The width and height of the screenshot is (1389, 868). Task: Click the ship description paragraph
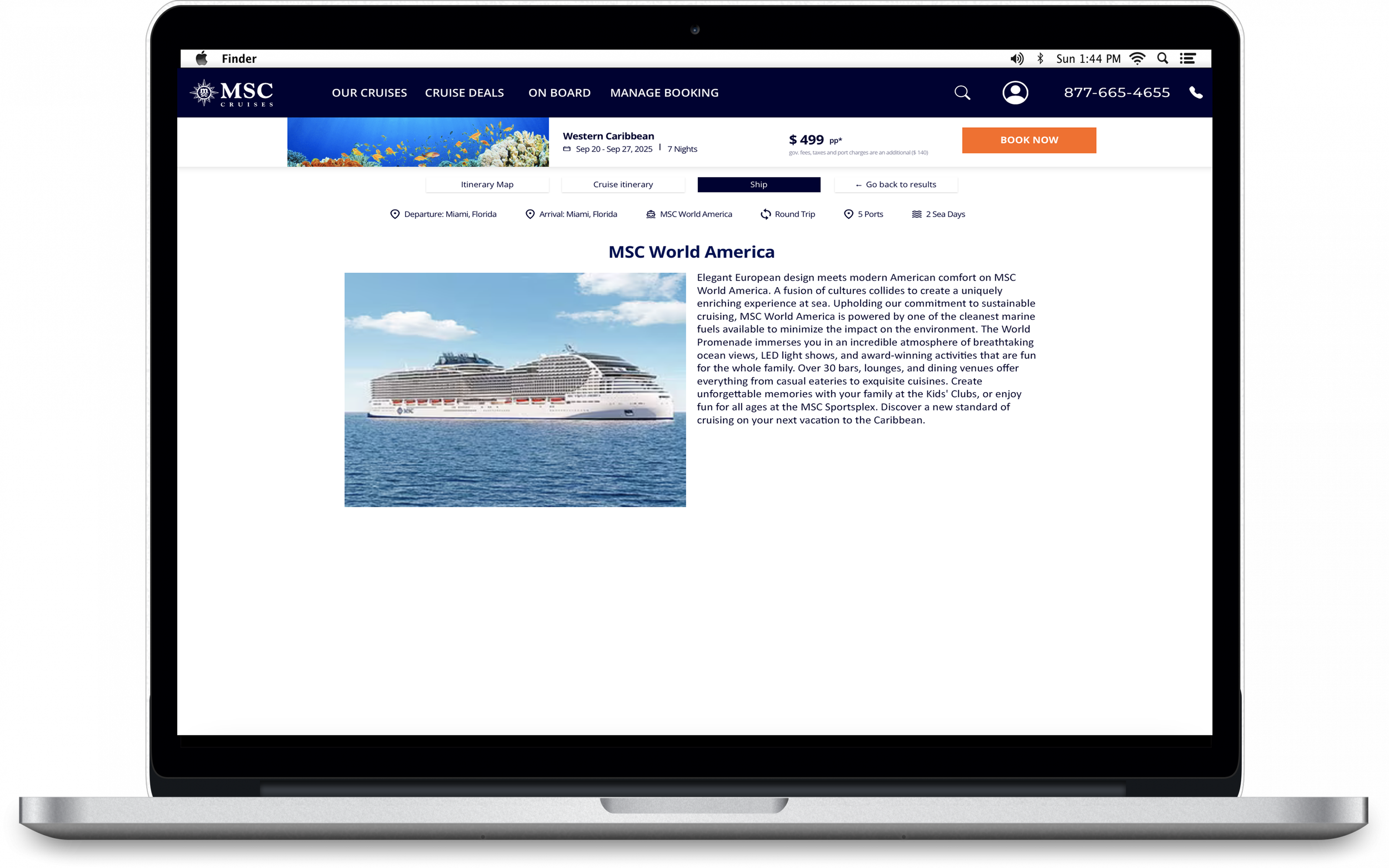click(x=866, y=348)
